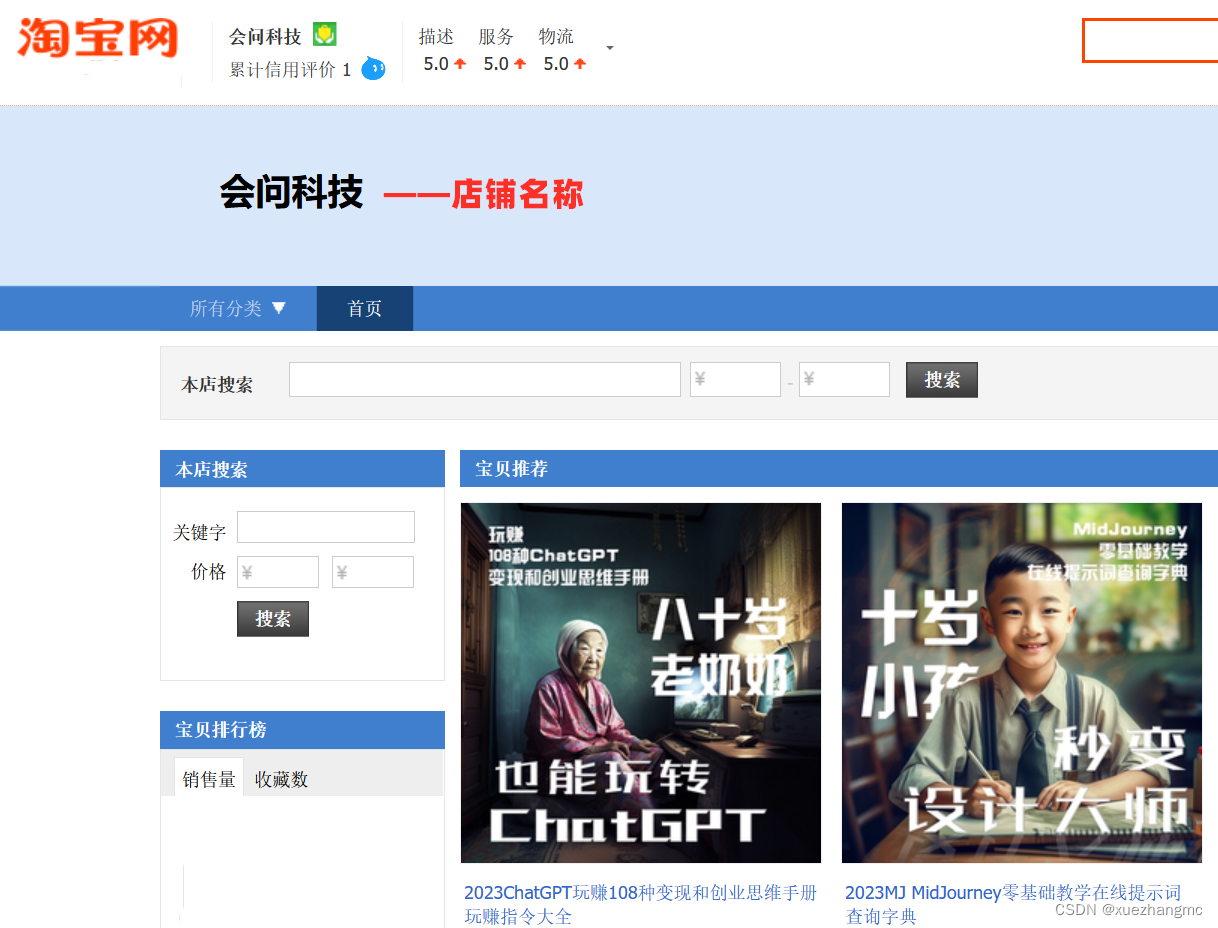The width and height of the screenshot is (1218, 928).
Task: Click the 服务 5.0 rating
Action: [504, 50]
